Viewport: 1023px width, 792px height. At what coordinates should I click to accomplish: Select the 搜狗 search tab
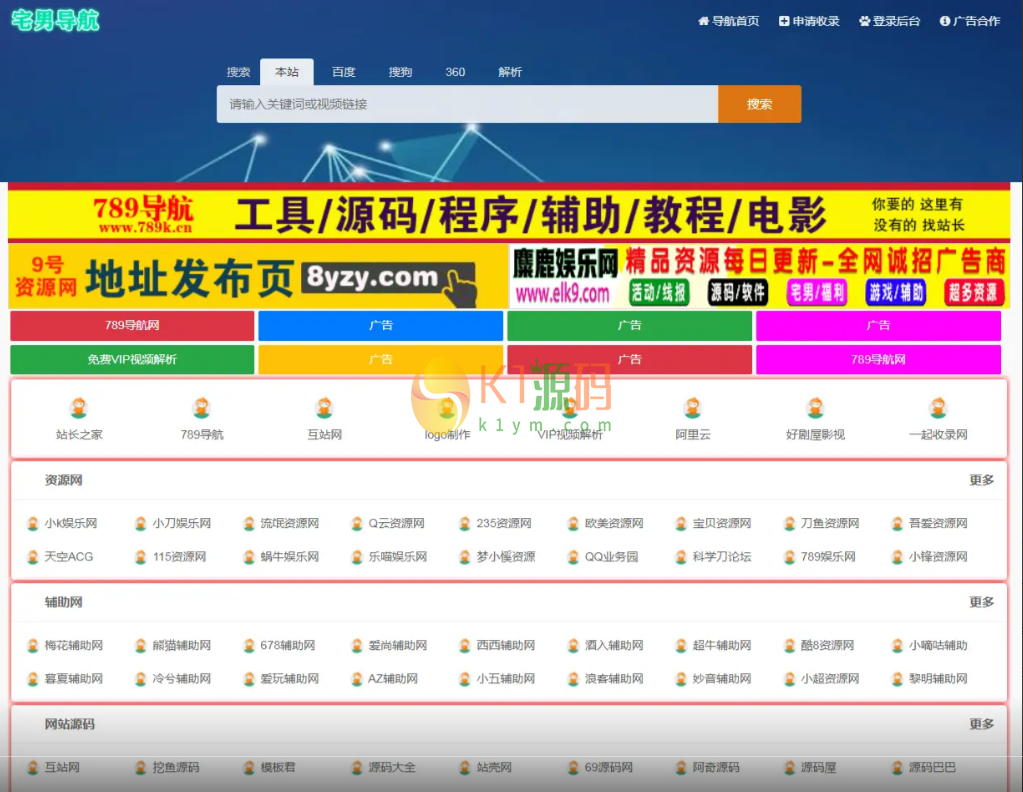[400, 72]
